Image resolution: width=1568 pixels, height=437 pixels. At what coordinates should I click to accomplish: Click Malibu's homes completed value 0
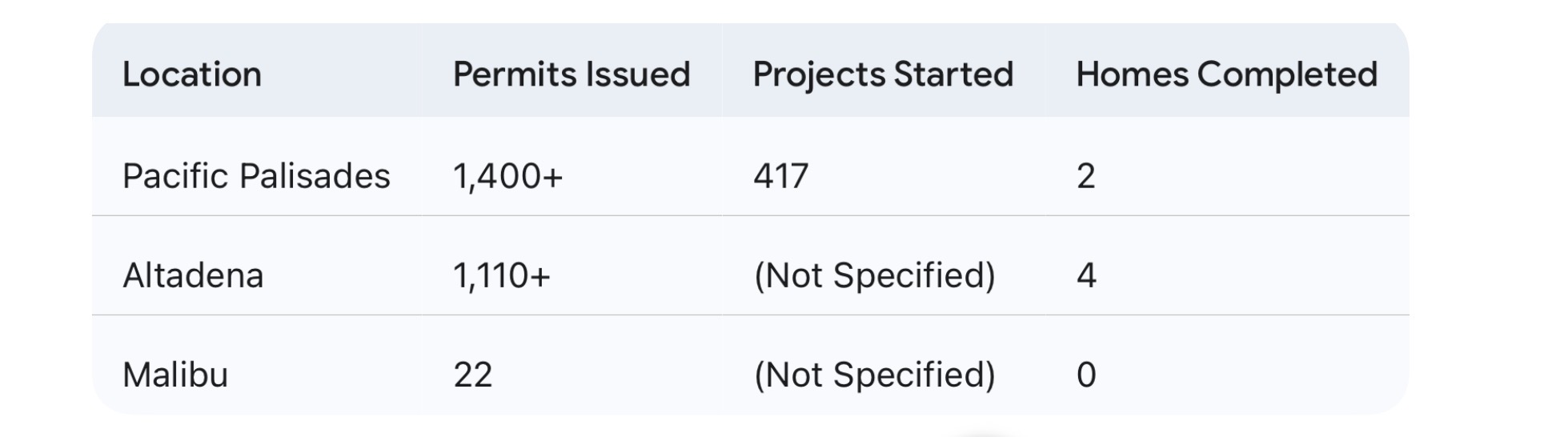[x=1086, y=375]
